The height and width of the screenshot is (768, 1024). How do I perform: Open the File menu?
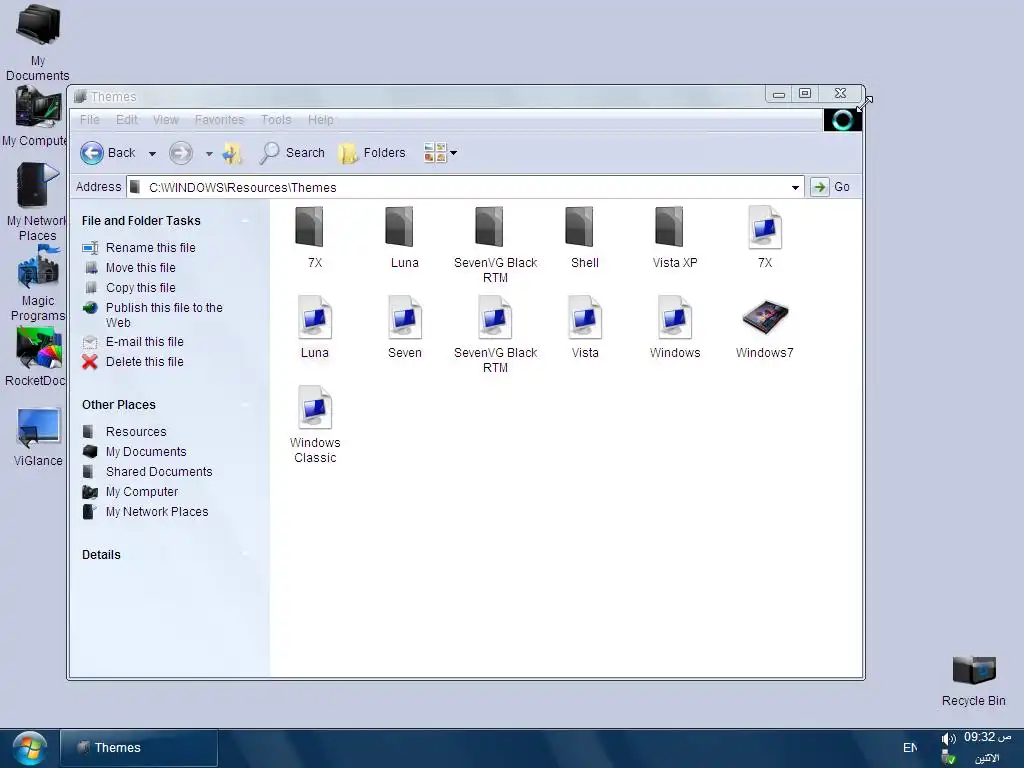click(x=89, y=120)
